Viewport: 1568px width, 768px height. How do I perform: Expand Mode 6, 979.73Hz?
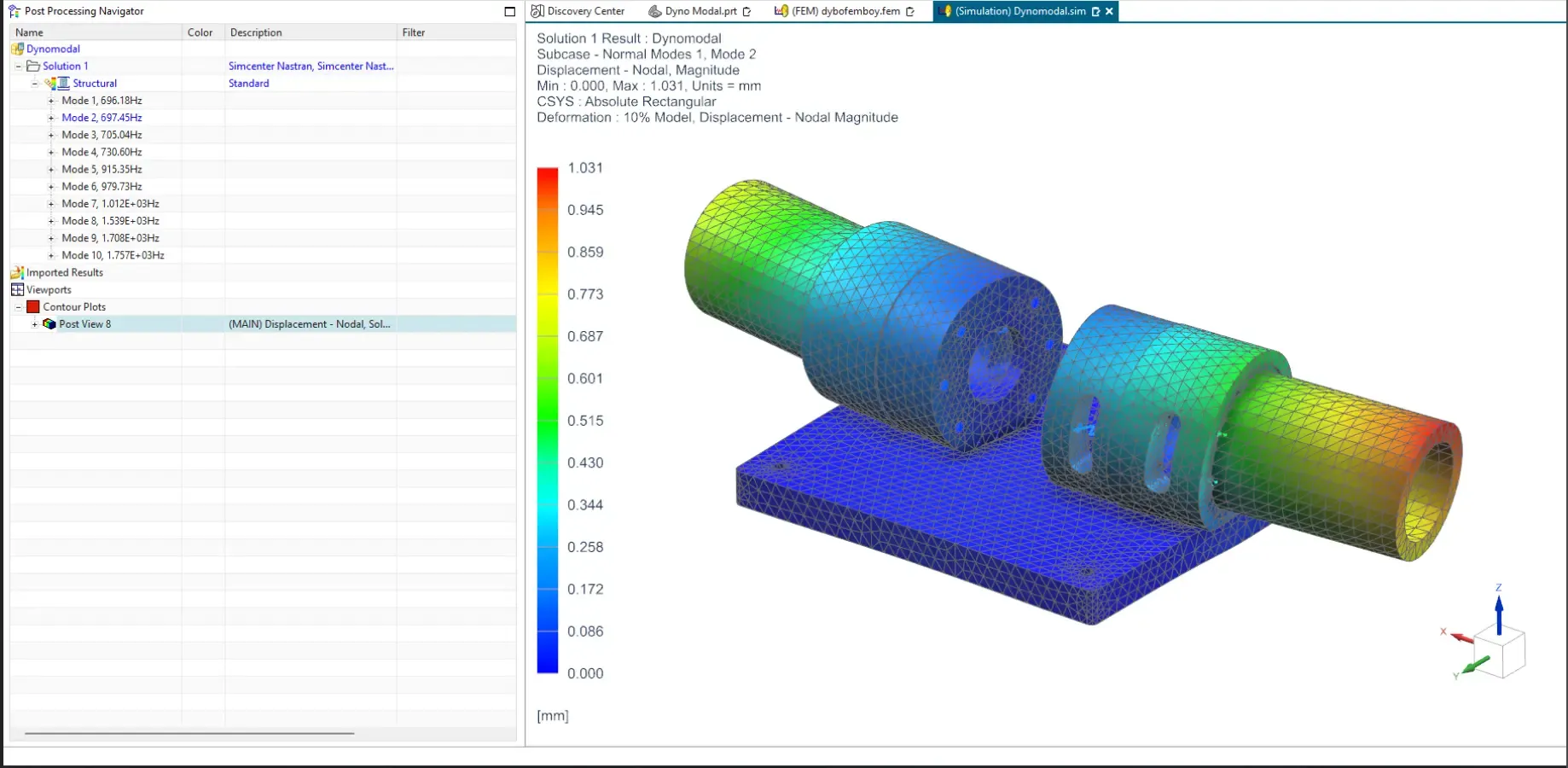[51, 187]
